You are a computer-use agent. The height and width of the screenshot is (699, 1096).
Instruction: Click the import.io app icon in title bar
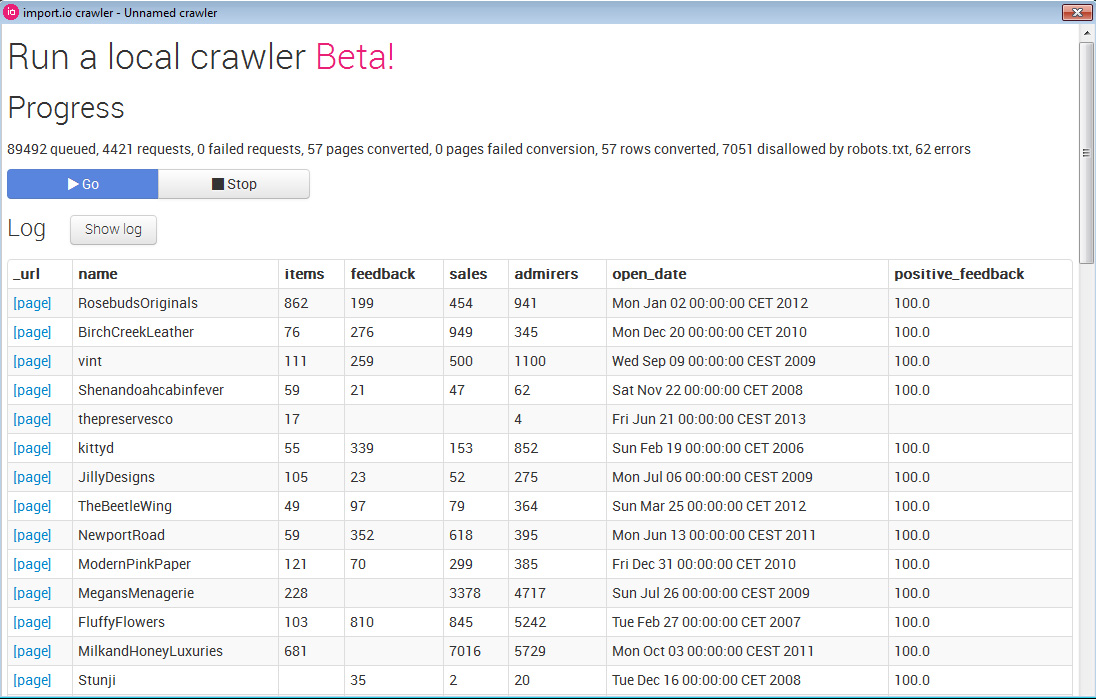11,13
